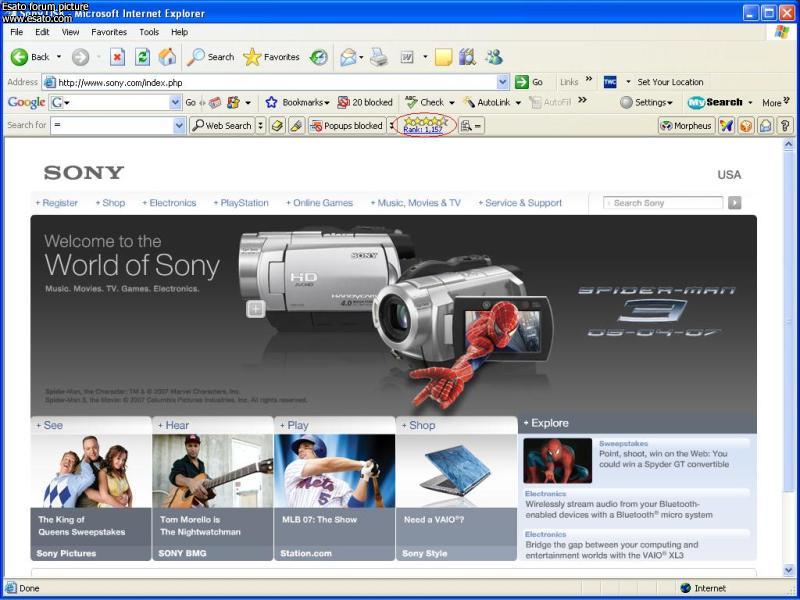Click the yellow note icon in toolbar
This screenshot has width=800, height=600.
(x=443, y=57)
